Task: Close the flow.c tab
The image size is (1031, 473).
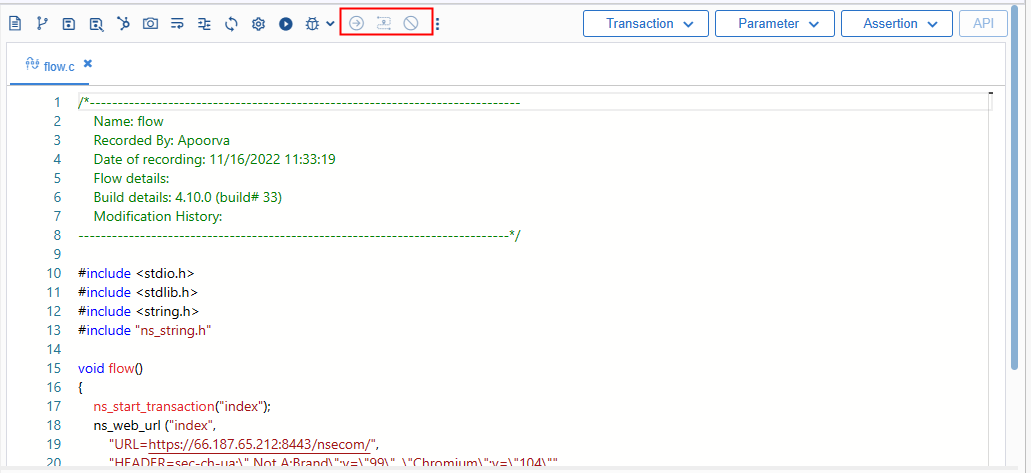Action: click(87, 64)
